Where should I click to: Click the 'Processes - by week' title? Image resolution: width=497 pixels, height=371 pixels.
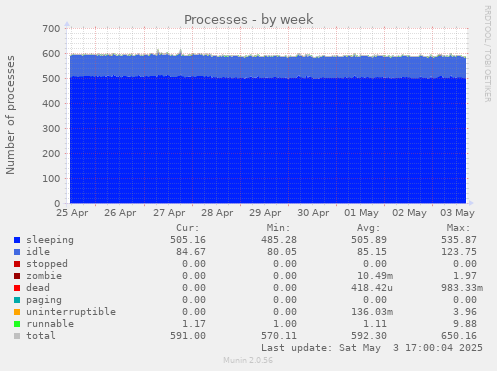coord(249,19)
